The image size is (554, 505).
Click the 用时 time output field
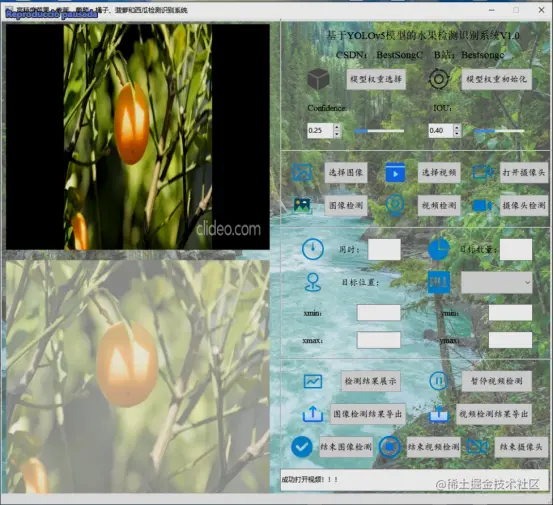pyautogui.click(x=384, y=249)
